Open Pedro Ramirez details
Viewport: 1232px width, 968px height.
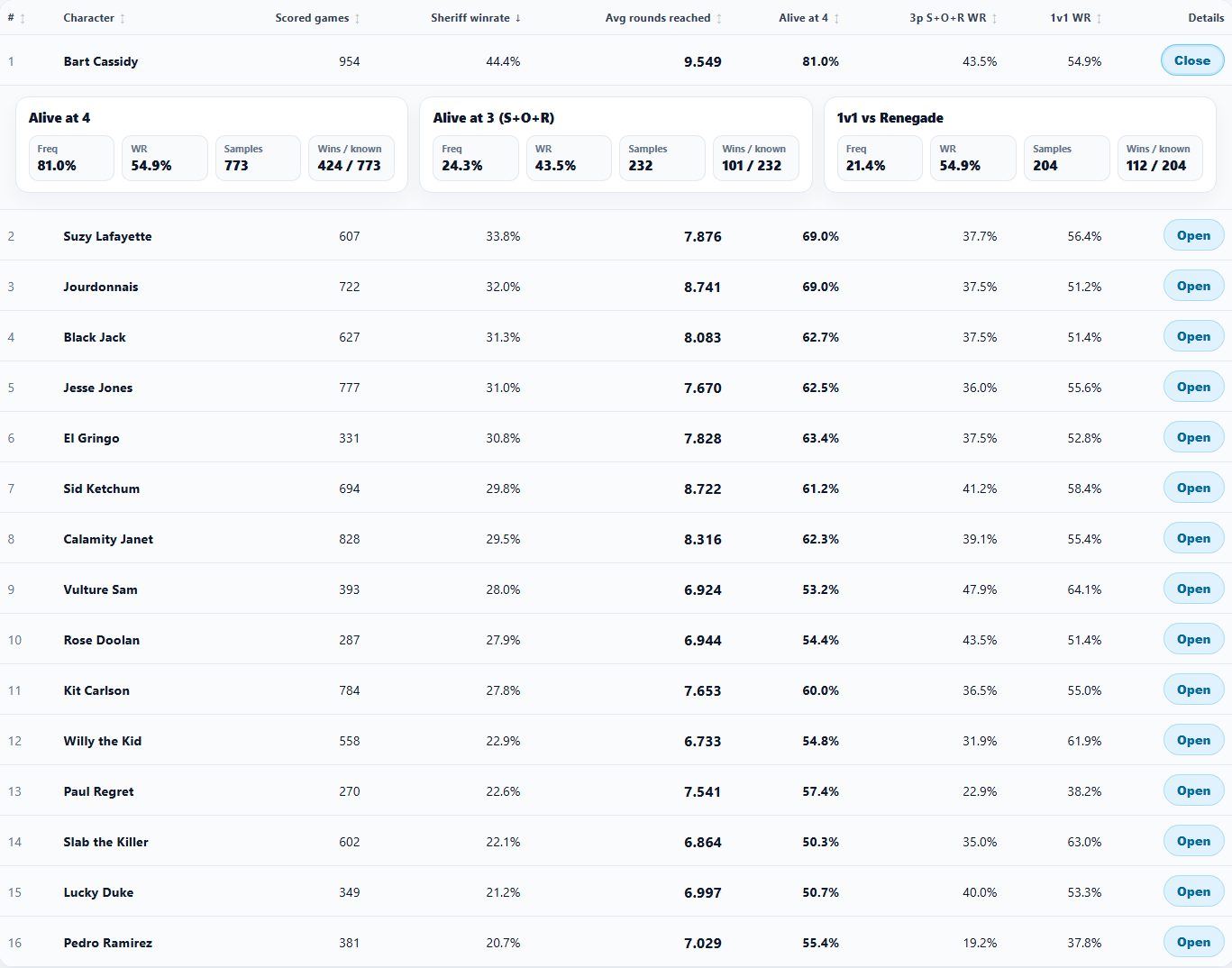[x=1193, y=942]
